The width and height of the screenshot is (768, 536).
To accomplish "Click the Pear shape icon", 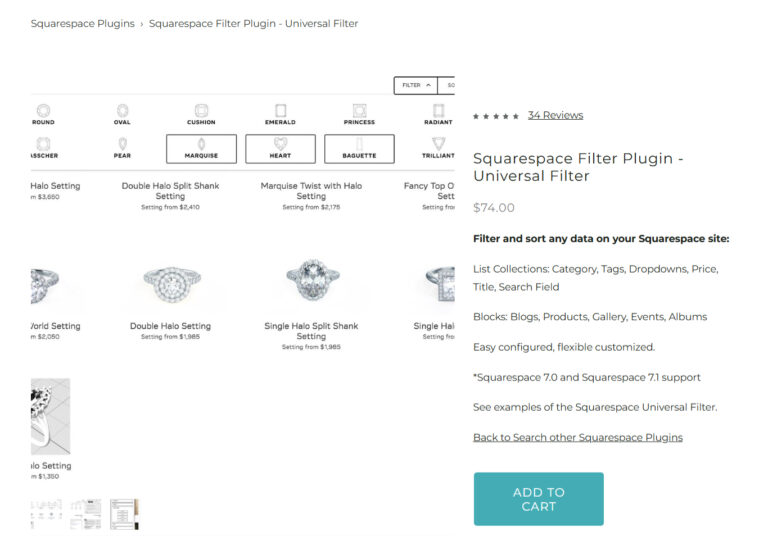I will click(x=122, y=145).
